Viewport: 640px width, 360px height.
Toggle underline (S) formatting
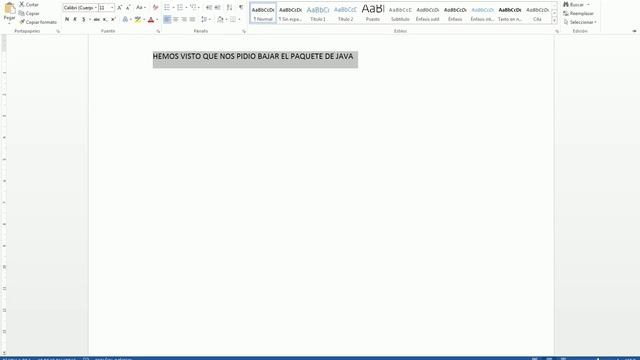coord(84,19)
